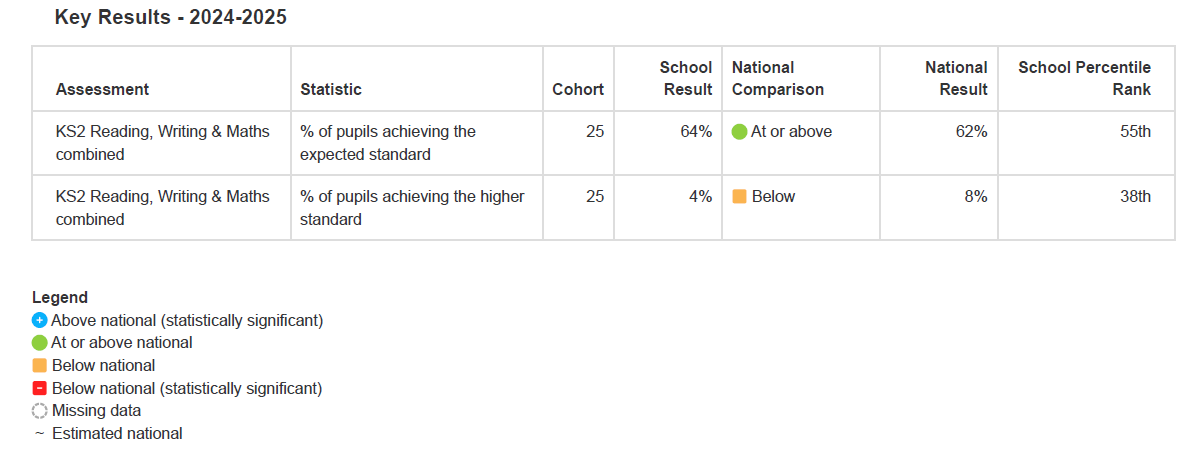Image resolution: width=1194 pixels, height=463 pixels.
Task: Click the National Result column header
Action: pos(956,78)
